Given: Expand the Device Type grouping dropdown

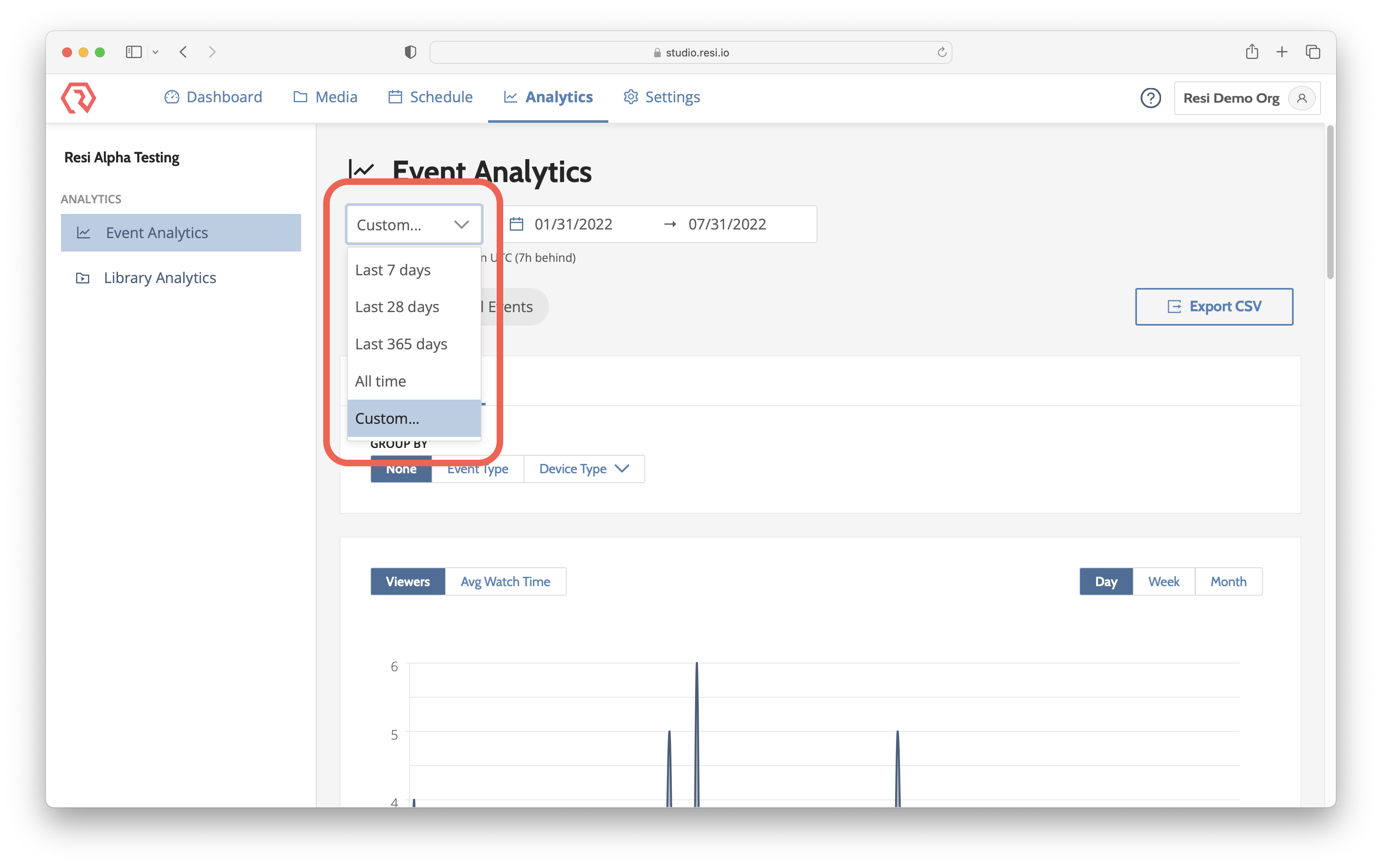Looking at the screenshot, I should point(584,469).
